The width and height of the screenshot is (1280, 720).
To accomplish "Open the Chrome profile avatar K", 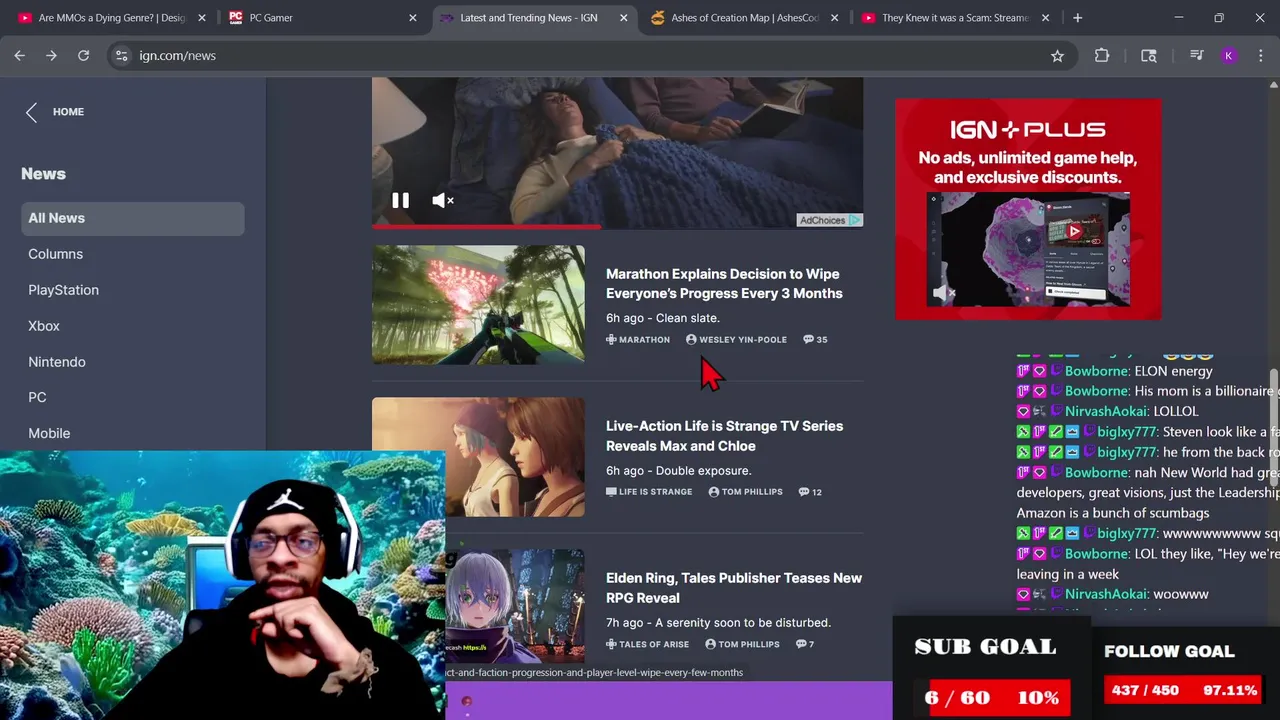I will point(1228,56).
